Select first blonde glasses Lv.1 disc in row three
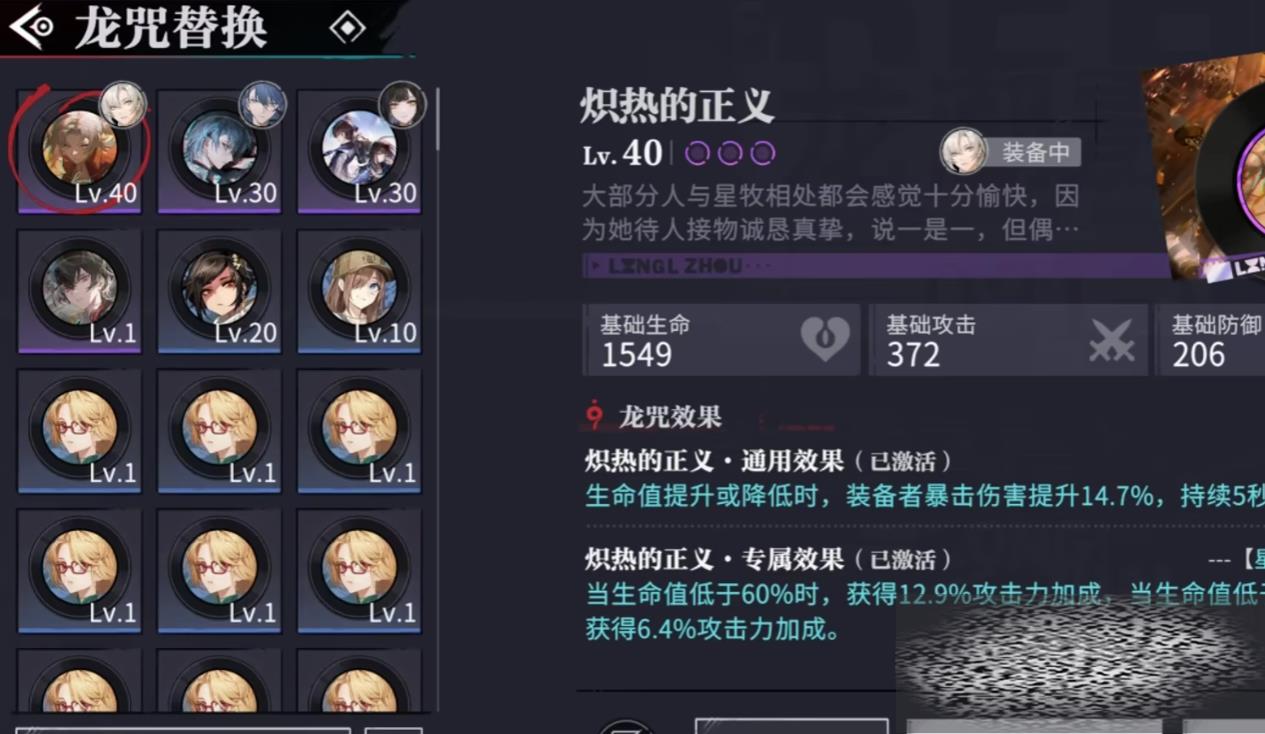This screenshot has height=734, width=1265. 79,431
